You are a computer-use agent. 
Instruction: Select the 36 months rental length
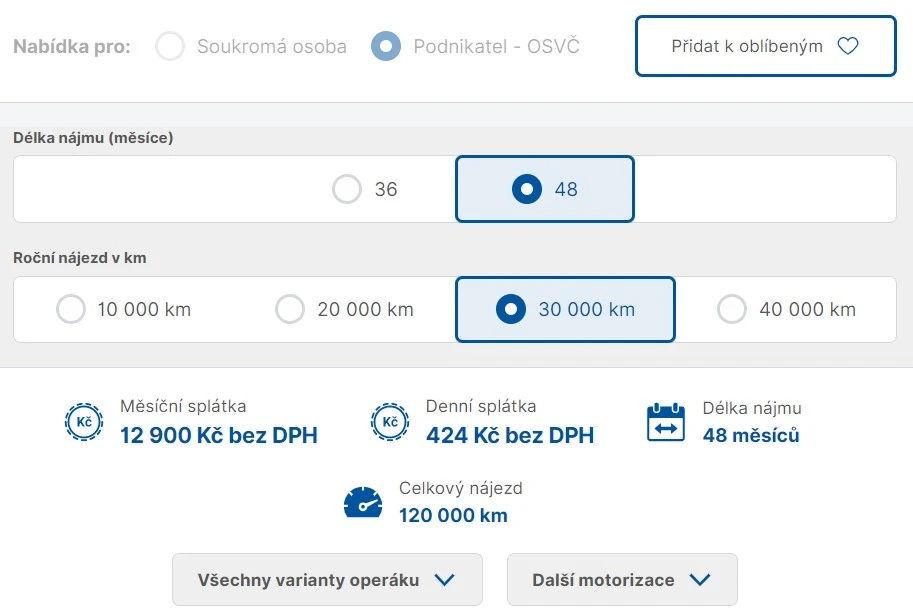pyautogui.click(x=365, y=189)
